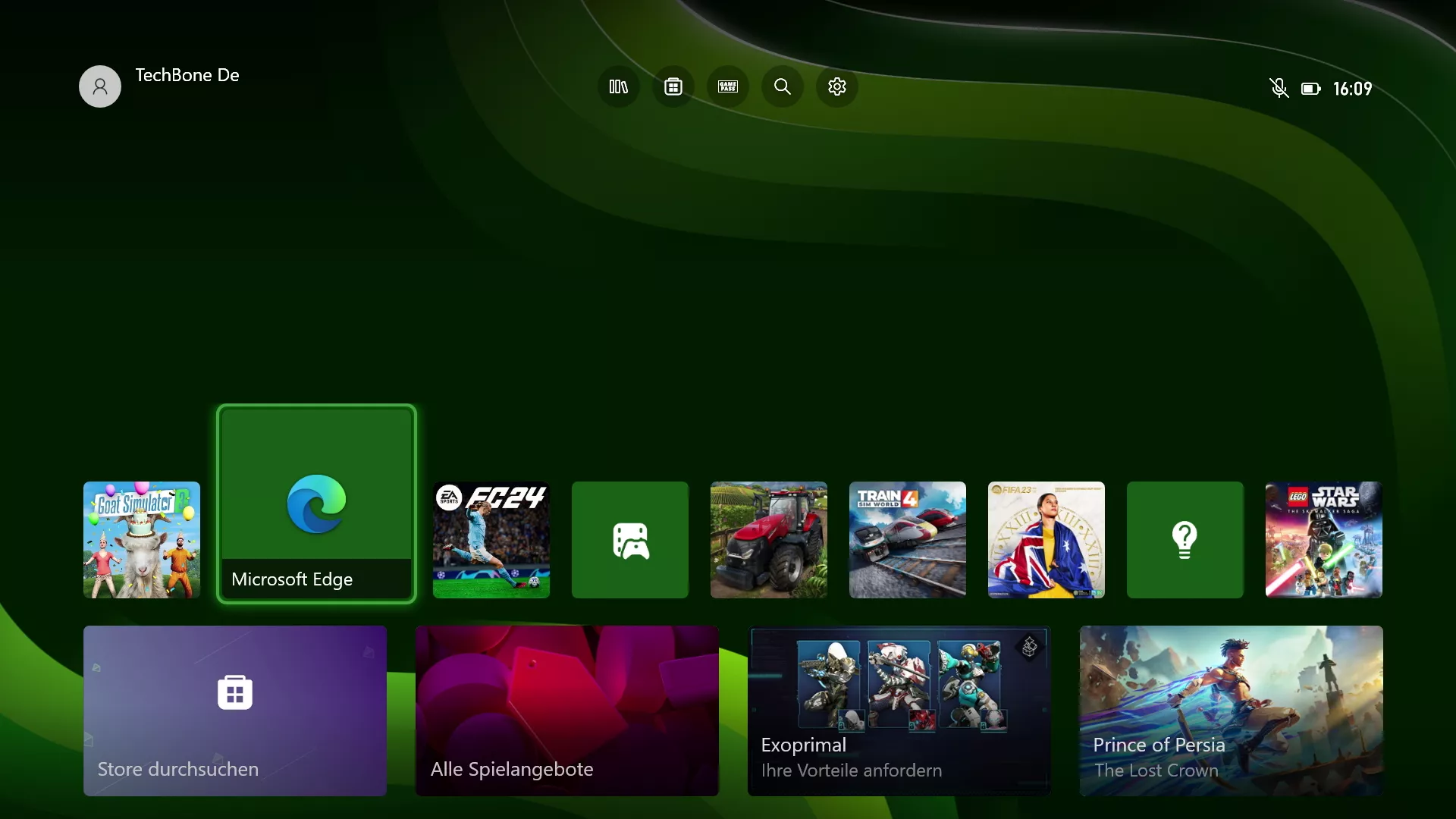Launch the FIFA 23 tile
1456x819 pixels.
pos(1046,540)
